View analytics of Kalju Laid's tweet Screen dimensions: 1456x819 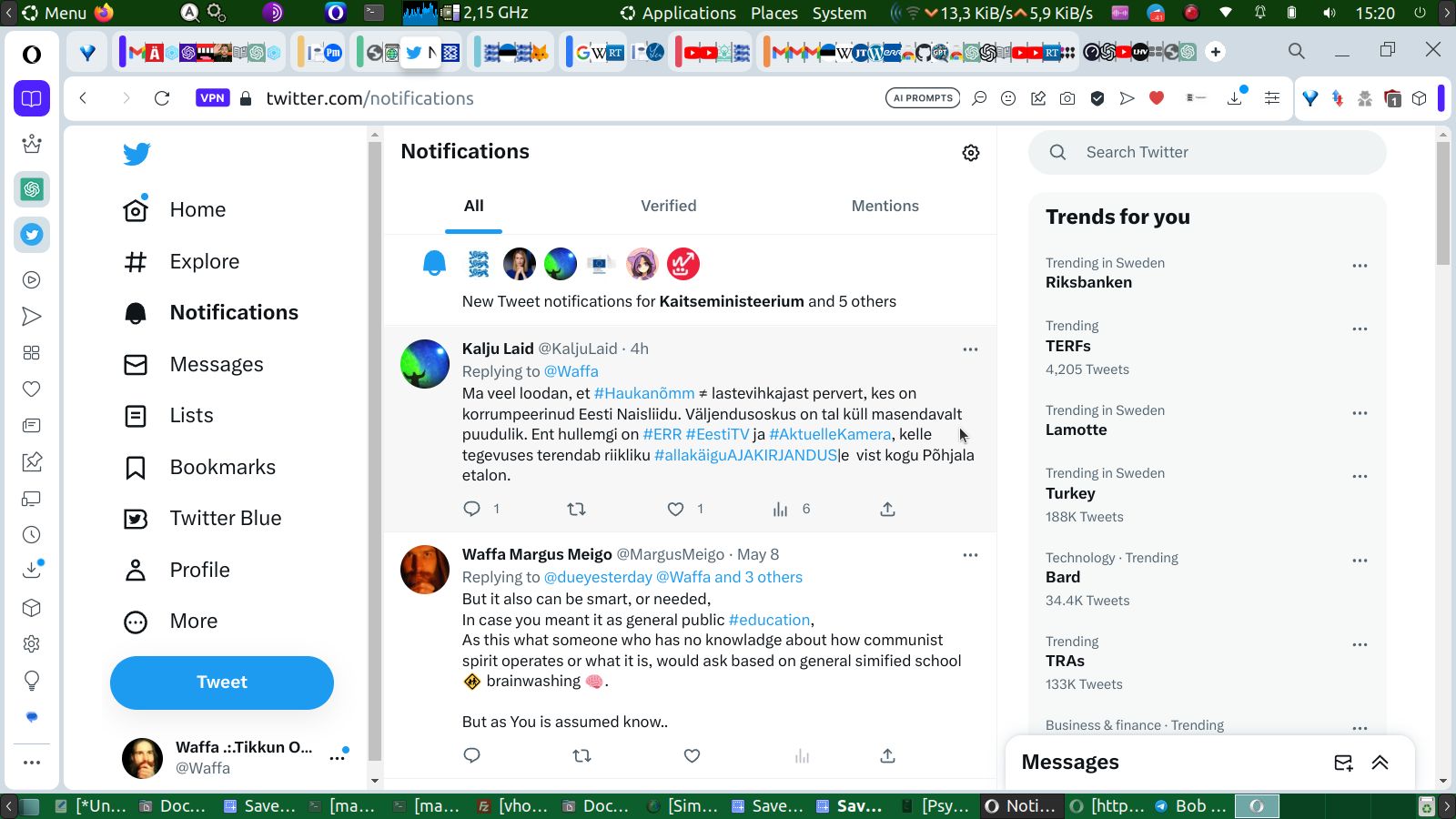point(780,509)
